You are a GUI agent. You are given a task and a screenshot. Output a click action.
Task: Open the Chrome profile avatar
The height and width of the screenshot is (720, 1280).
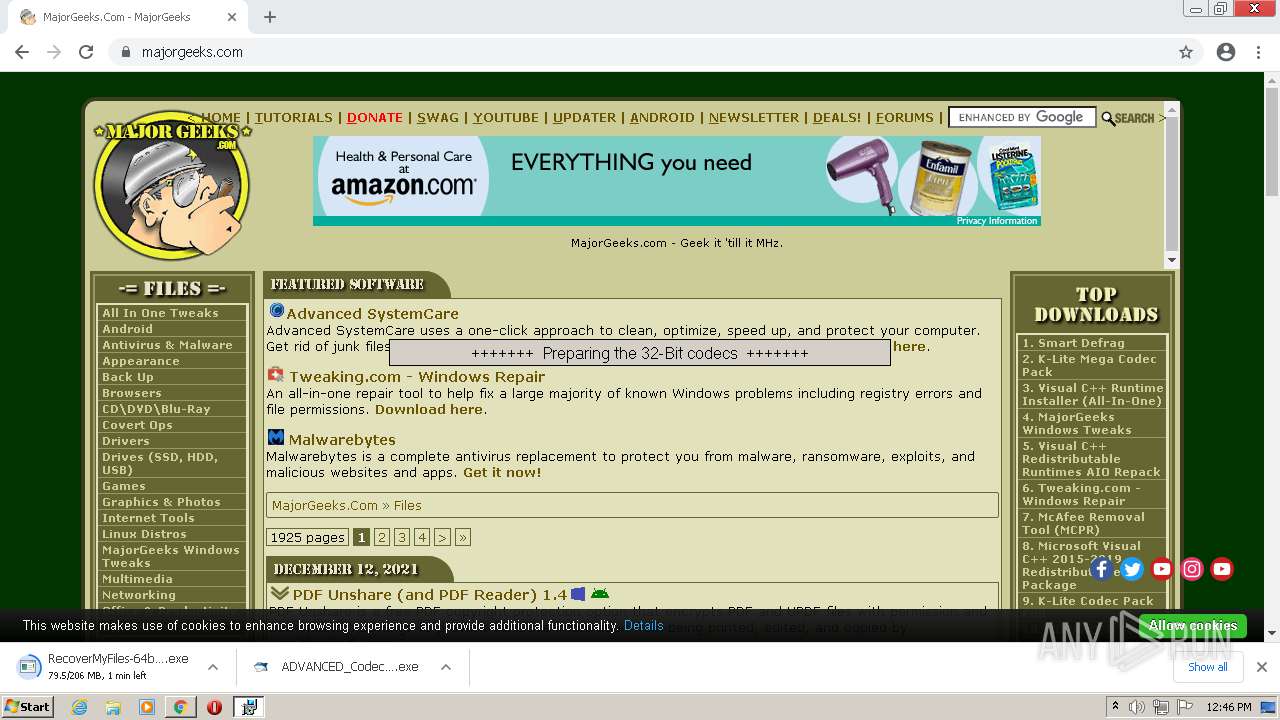click(x=1226, y=52)
